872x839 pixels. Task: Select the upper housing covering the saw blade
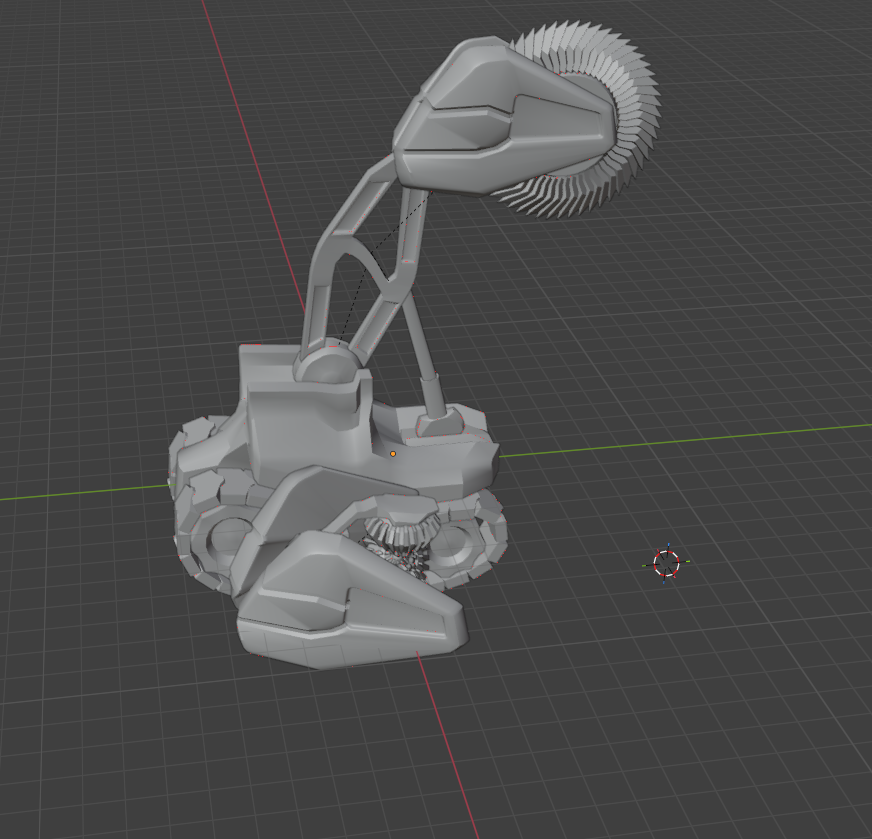point(501,120)
